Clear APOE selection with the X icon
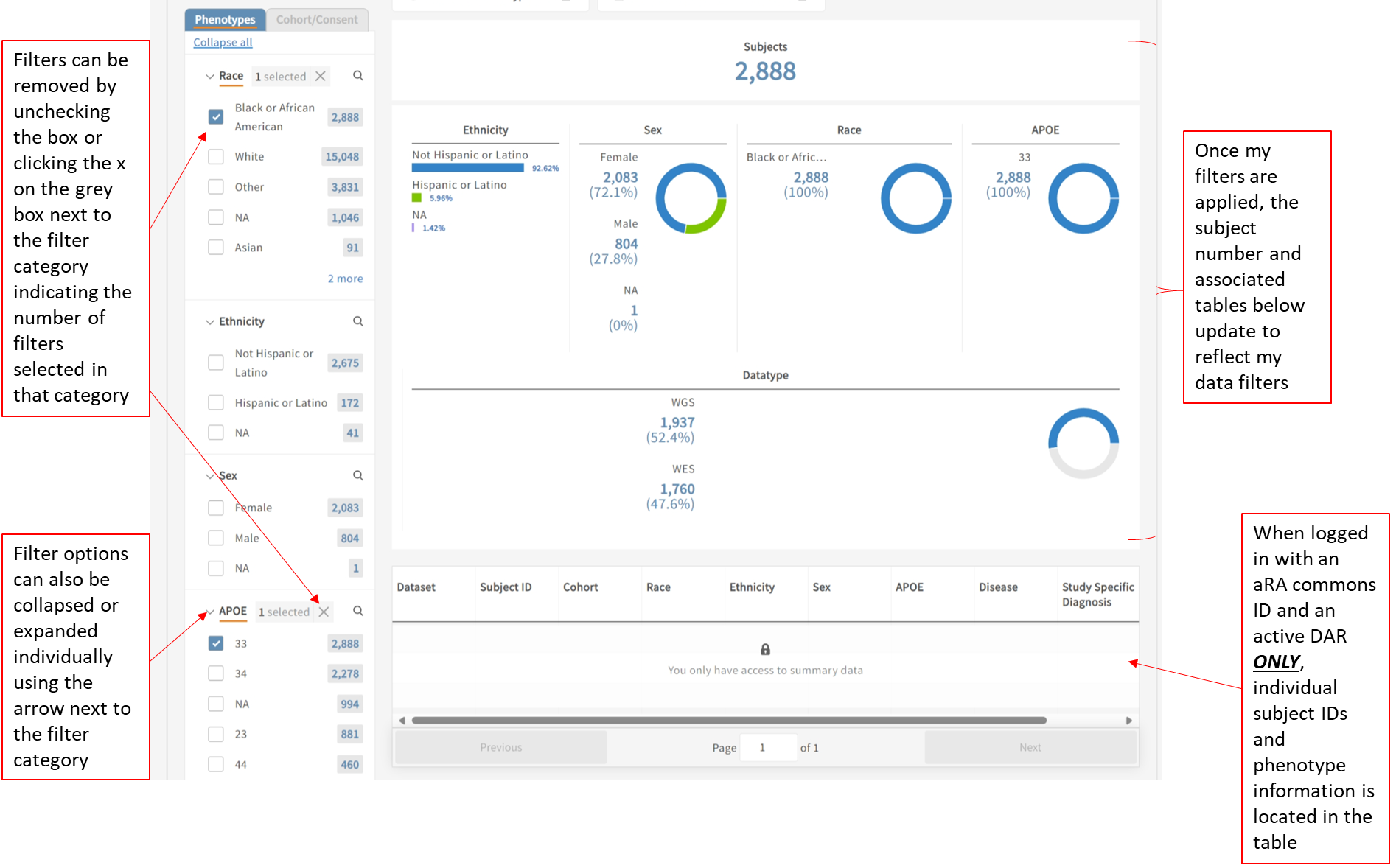 tap(324, 612)
